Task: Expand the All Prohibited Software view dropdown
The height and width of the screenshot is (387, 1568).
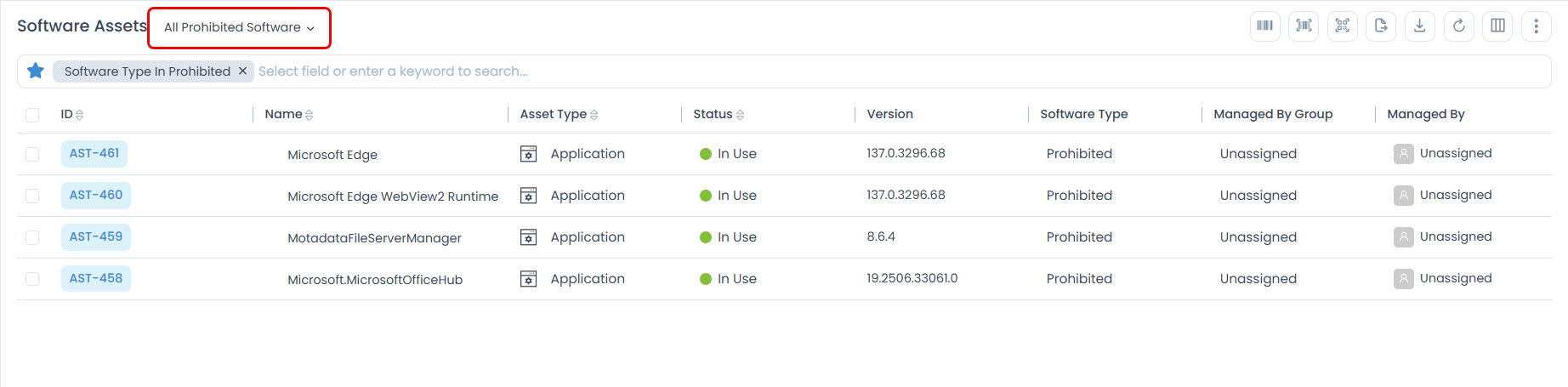Action: [x=239, y=28]
